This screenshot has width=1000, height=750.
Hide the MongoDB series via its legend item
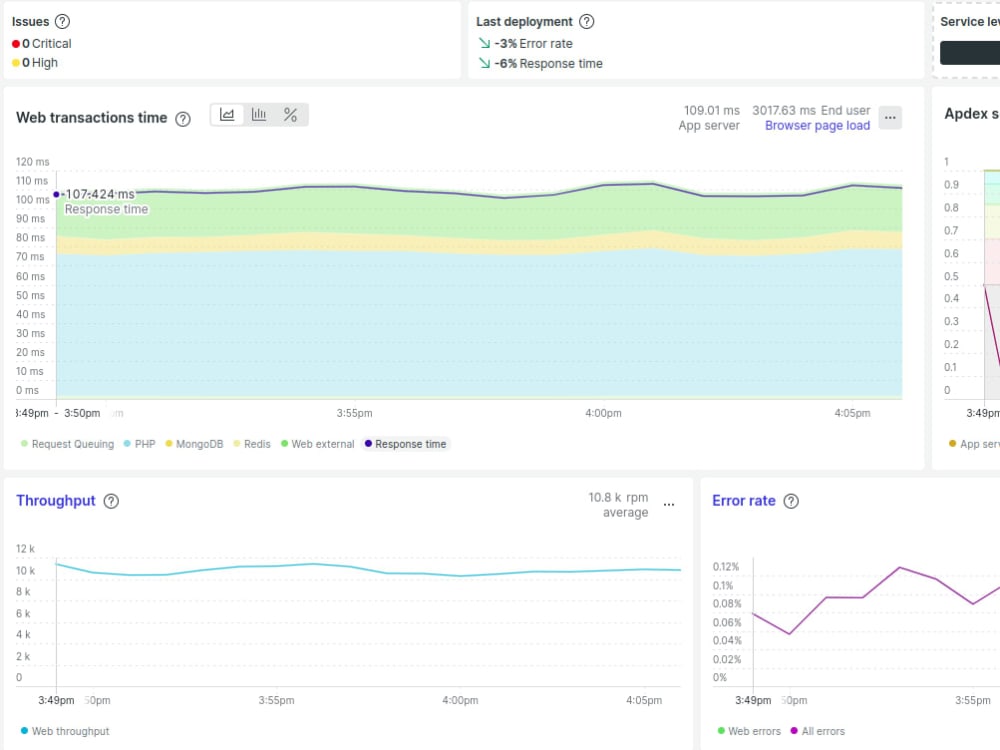tap(194, 443)
